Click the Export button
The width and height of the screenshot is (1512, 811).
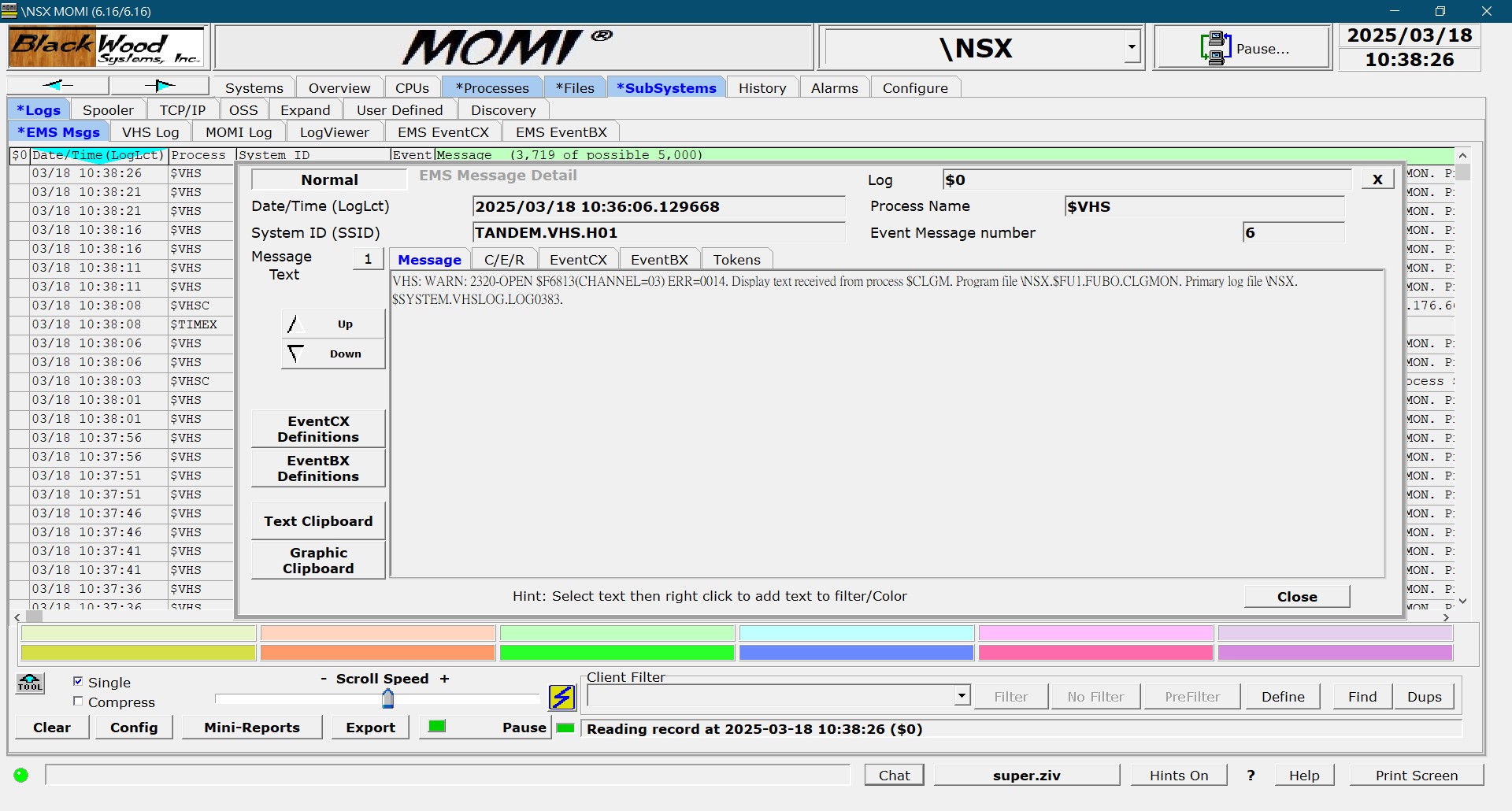[x=370, y=727]
